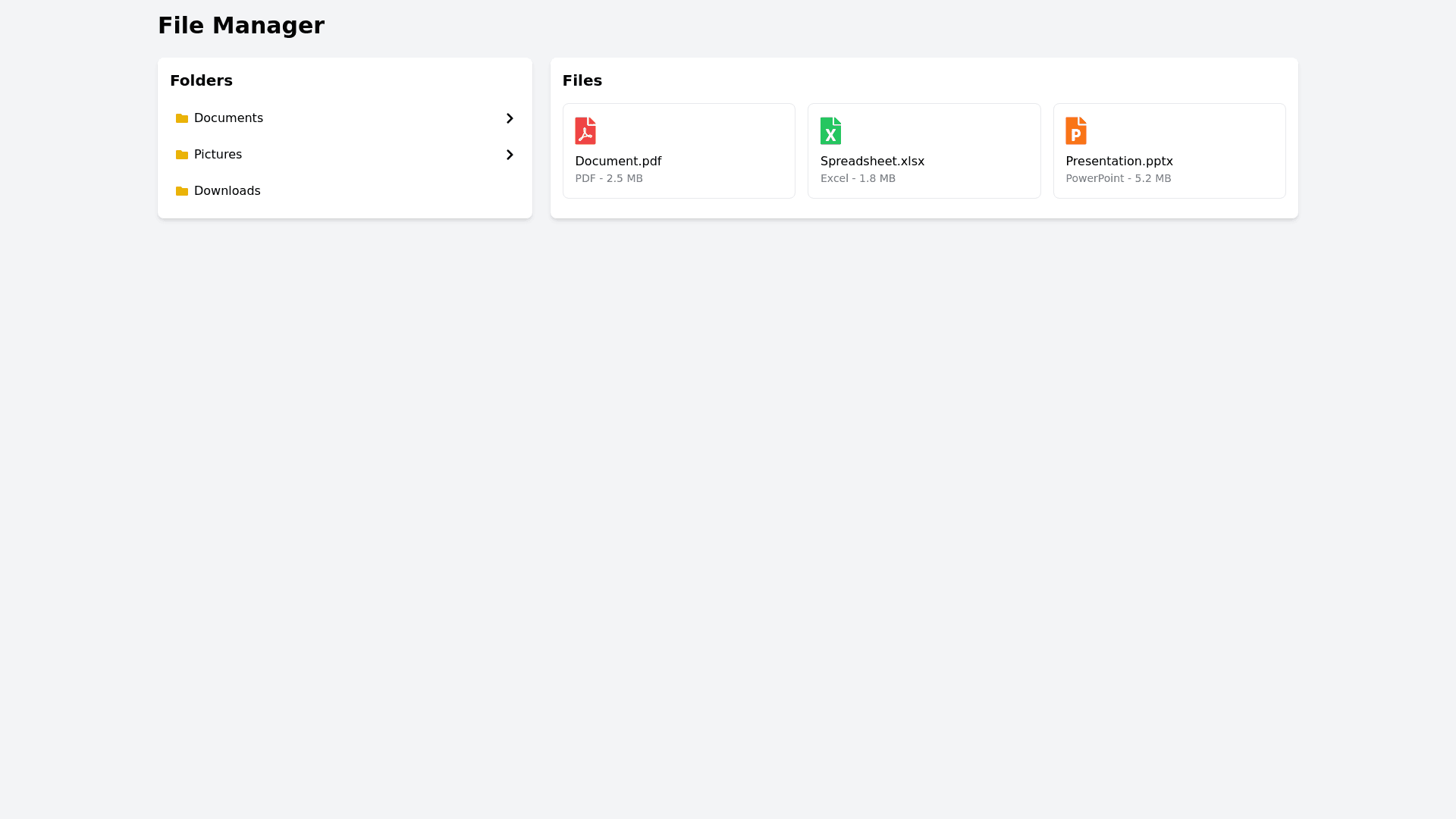Click the Documents folder icon
1456x819 pixels.
(182, 118)
